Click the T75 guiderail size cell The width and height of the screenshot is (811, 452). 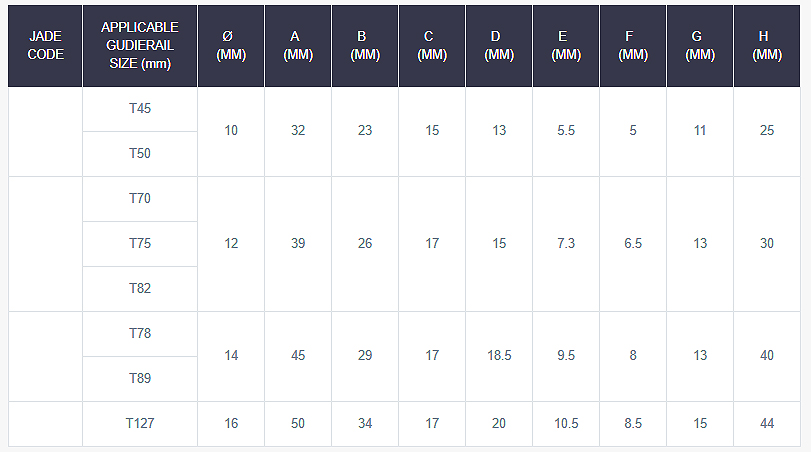(x=140, y=244)
